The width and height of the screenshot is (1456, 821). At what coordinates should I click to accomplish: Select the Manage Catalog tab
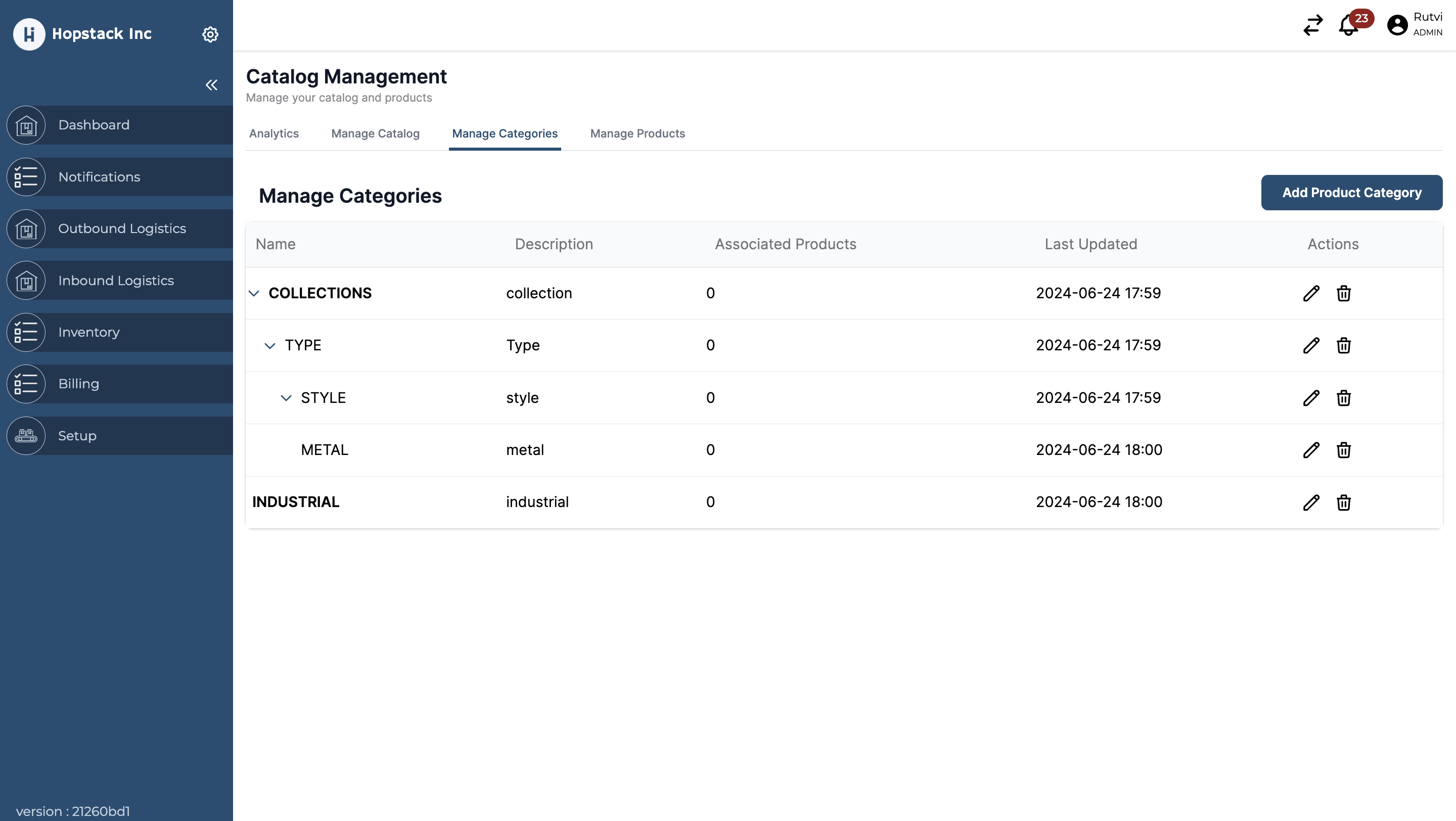pos(375,134)
